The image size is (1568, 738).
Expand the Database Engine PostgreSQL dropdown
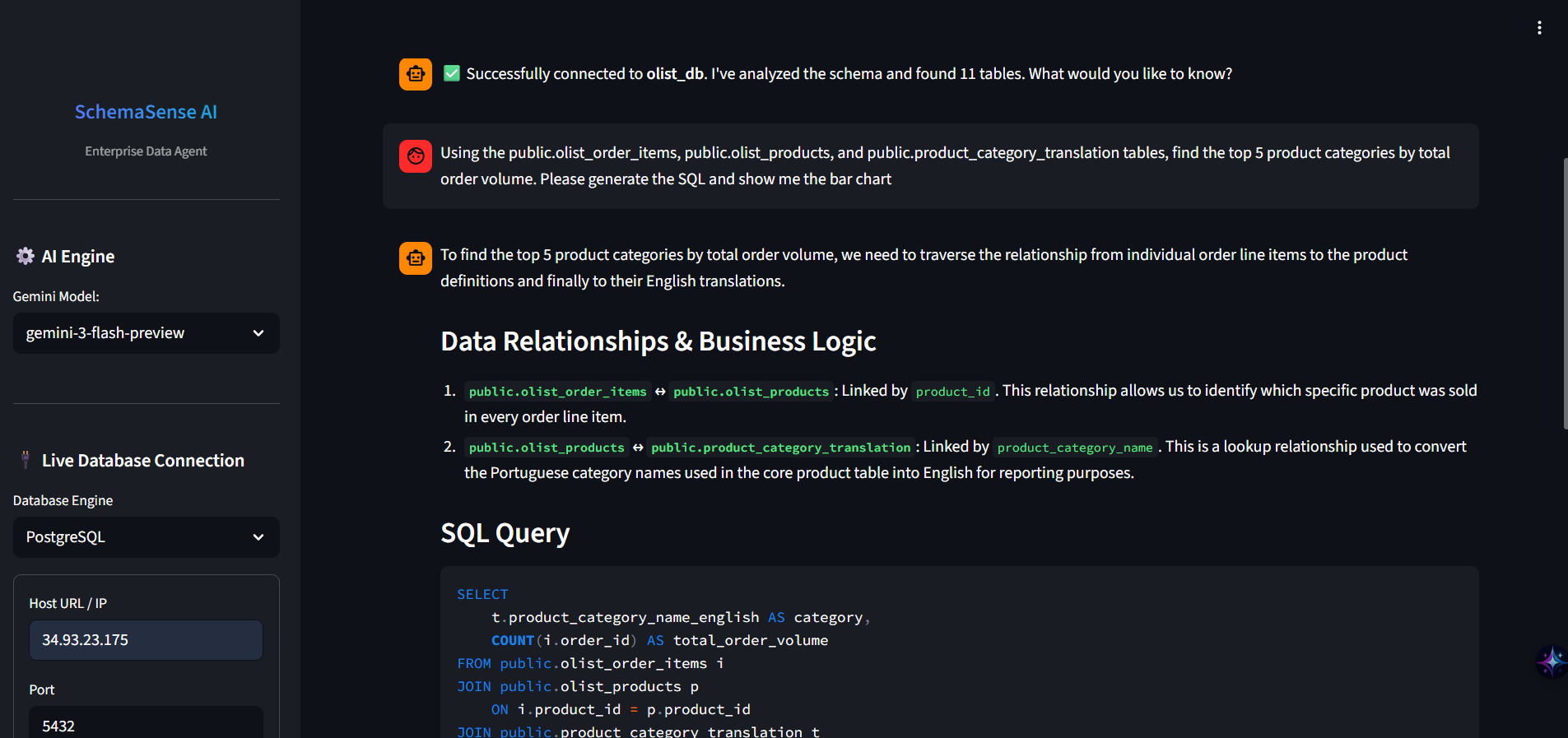[x=147, y=537]
